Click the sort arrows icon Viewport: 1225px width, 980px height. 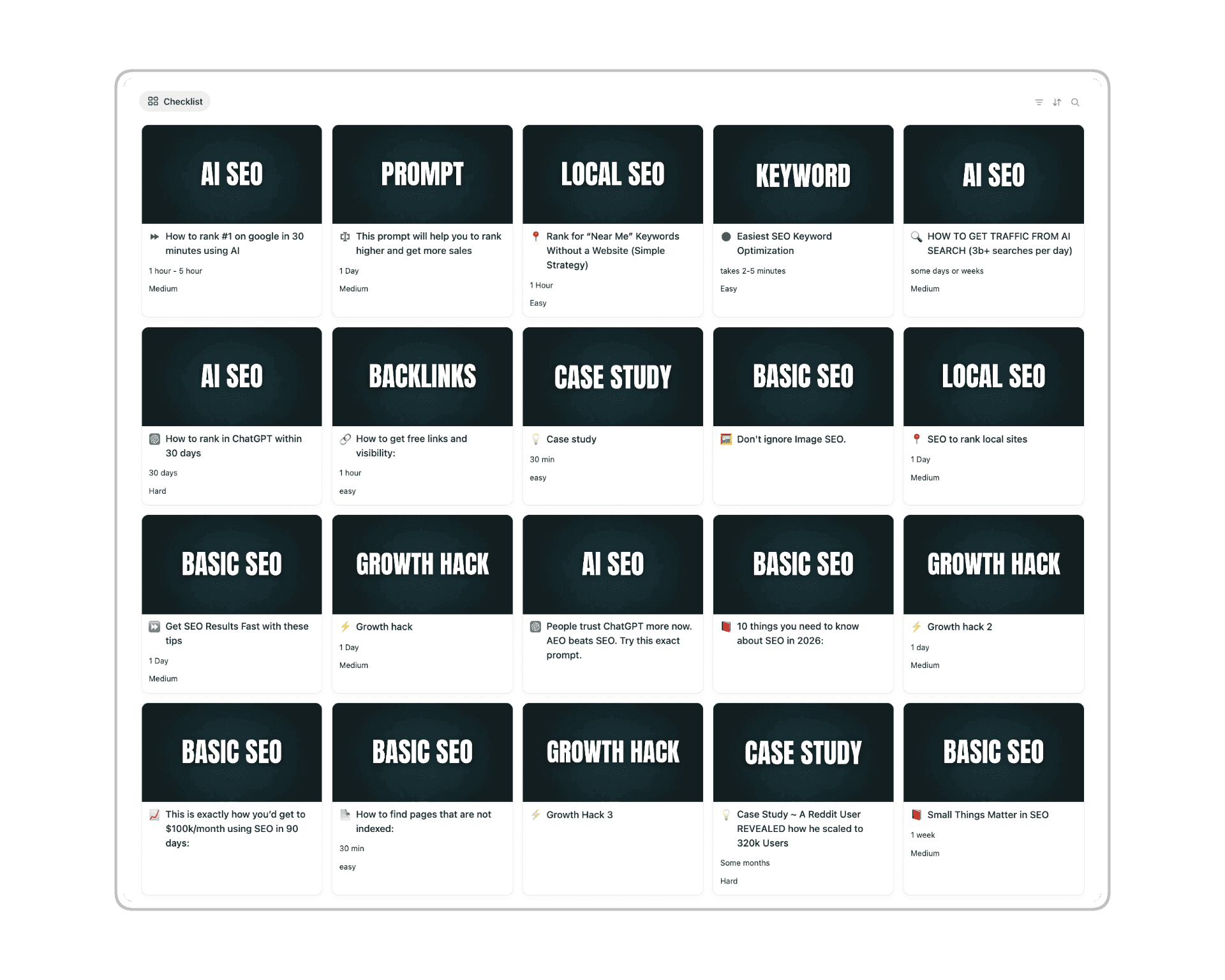(1057, 102)
